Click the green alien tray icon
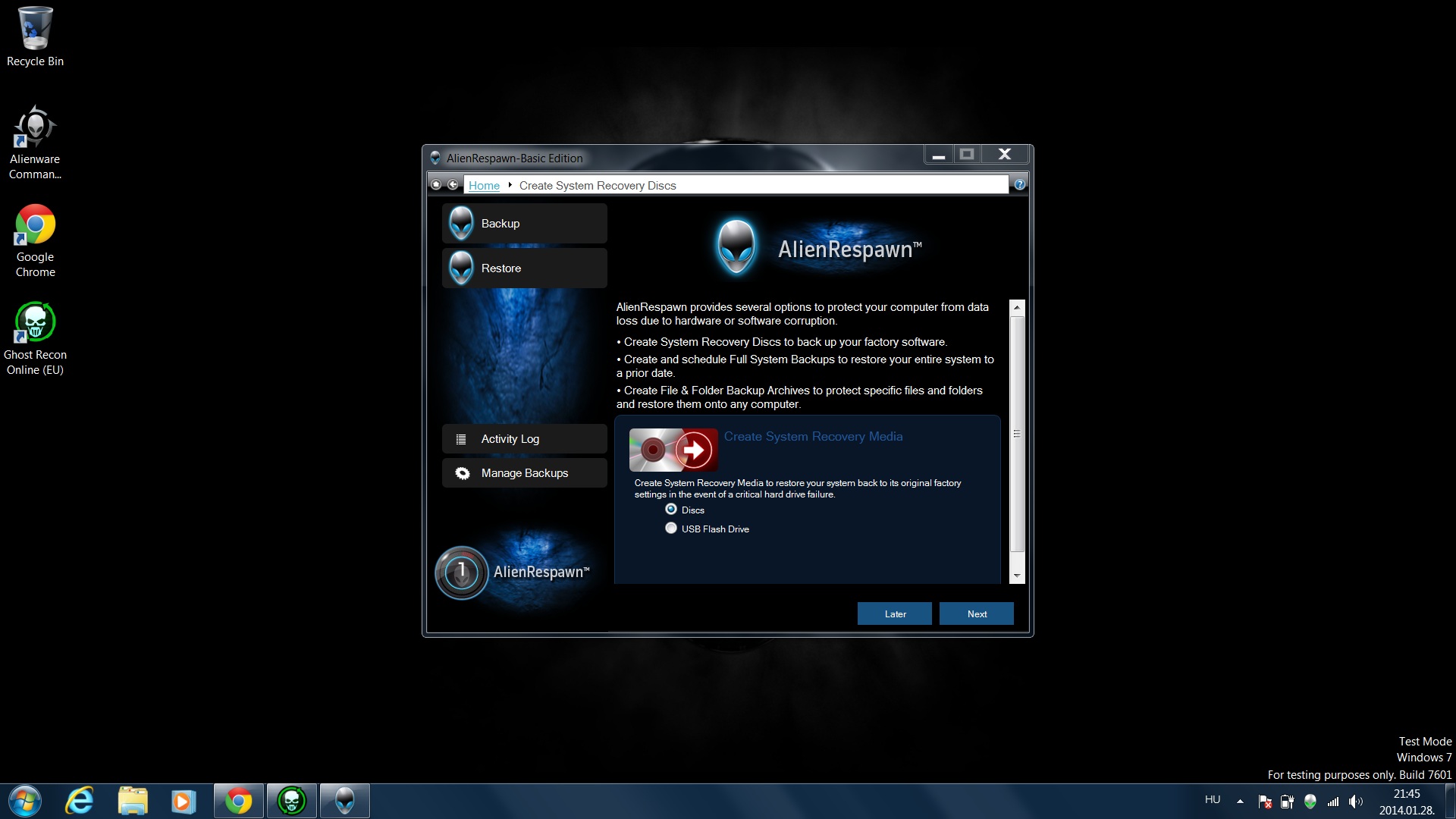This screenshot has width=1456, height=819. 1310,802
